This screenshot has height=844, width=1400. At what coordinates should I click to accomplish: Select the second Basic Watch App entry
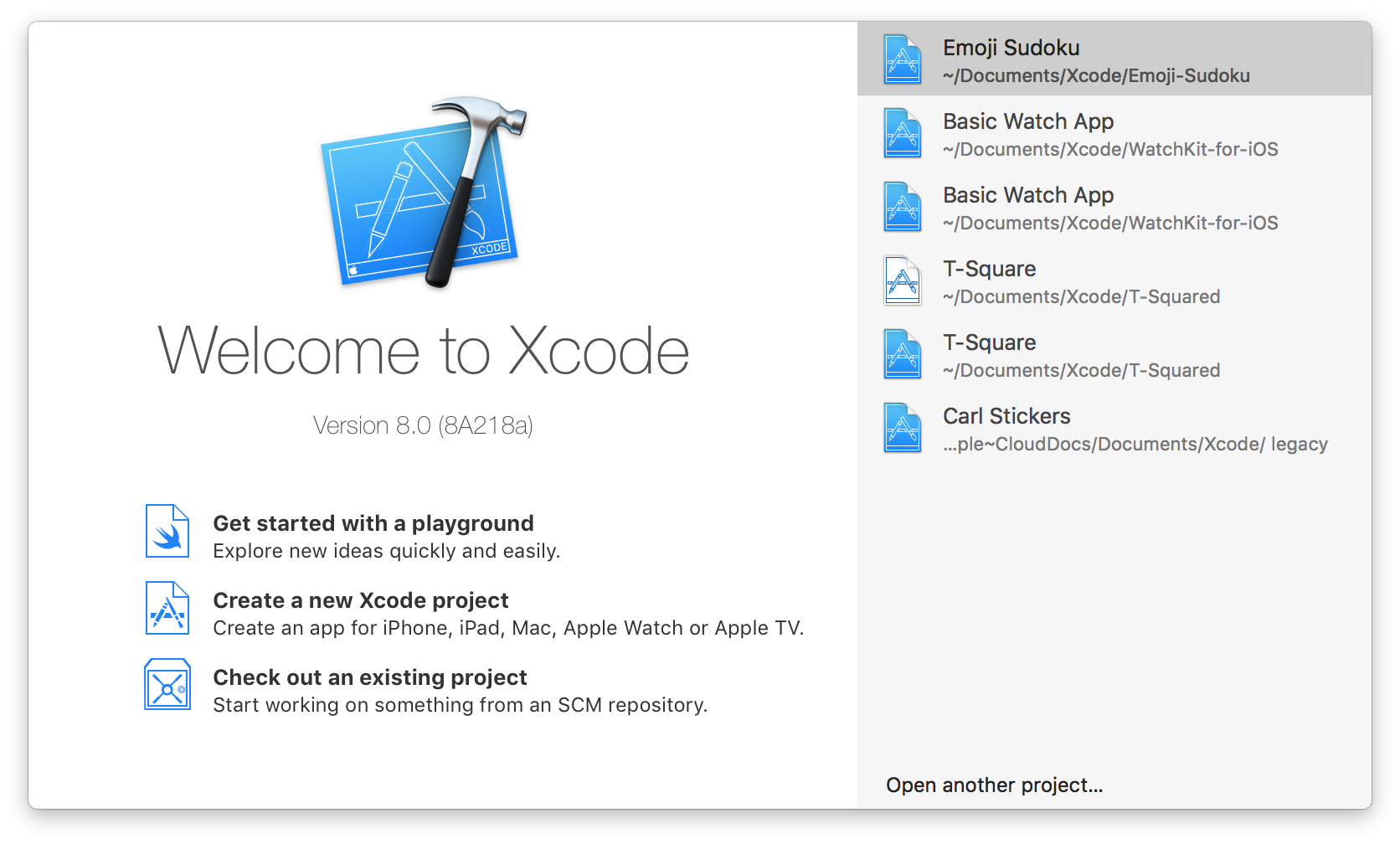1114,206
